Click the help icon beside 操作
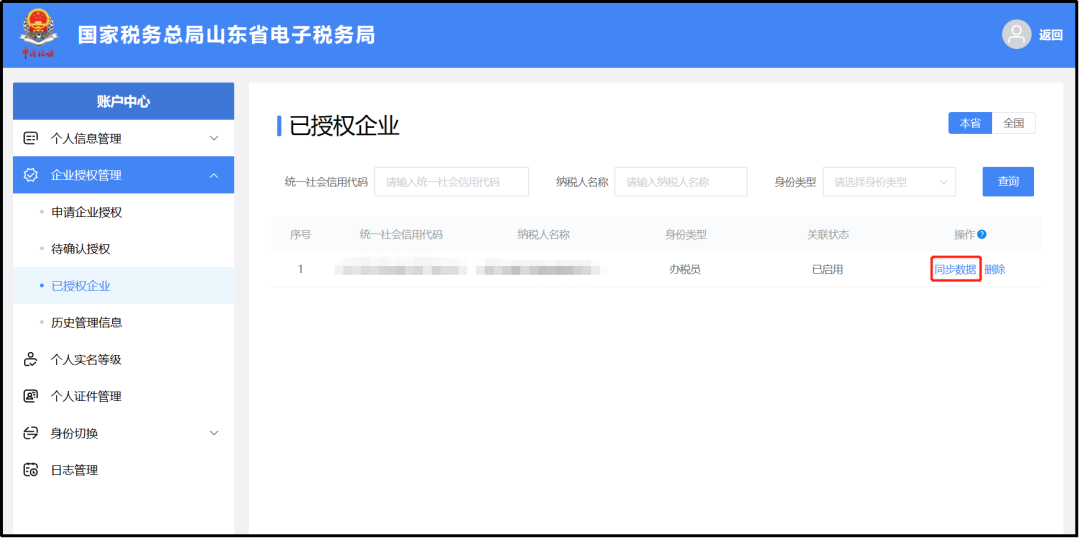The width and height of the screenshot is (1080, 539). click(x=982, y=234)
